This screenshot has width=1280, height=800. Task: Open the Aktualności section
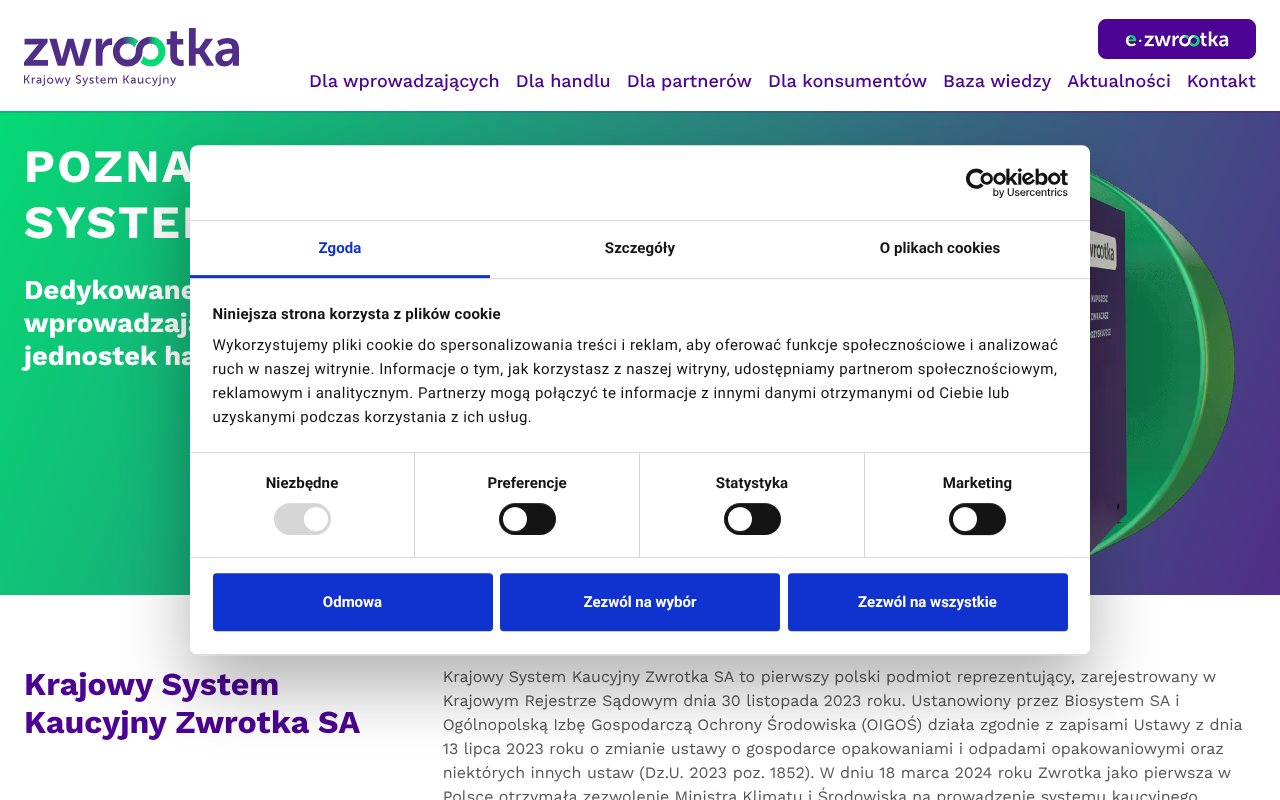click(1119, 81)
